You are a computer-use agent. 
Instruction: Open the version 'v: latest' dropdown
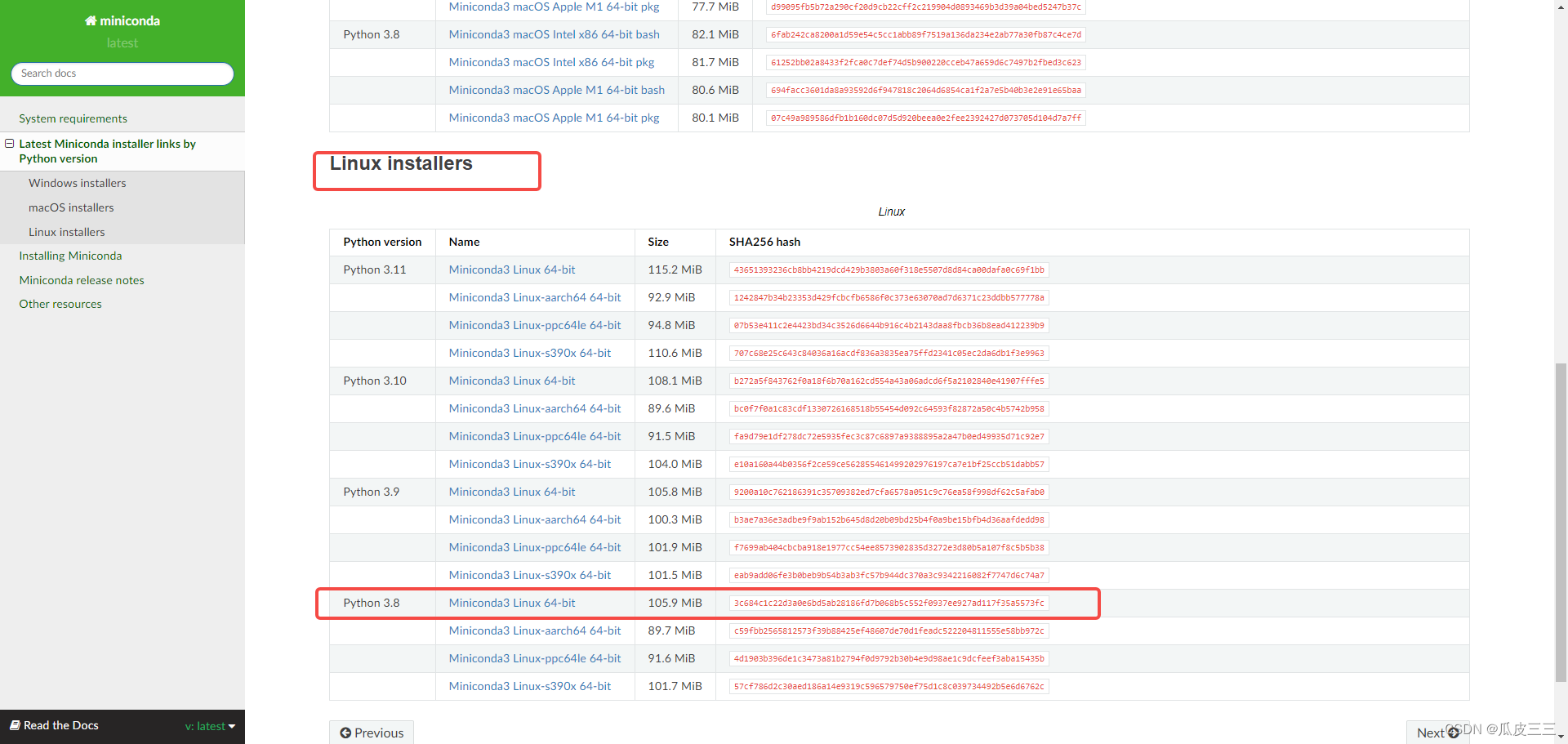pyautogui.click(x=210, y=726)
